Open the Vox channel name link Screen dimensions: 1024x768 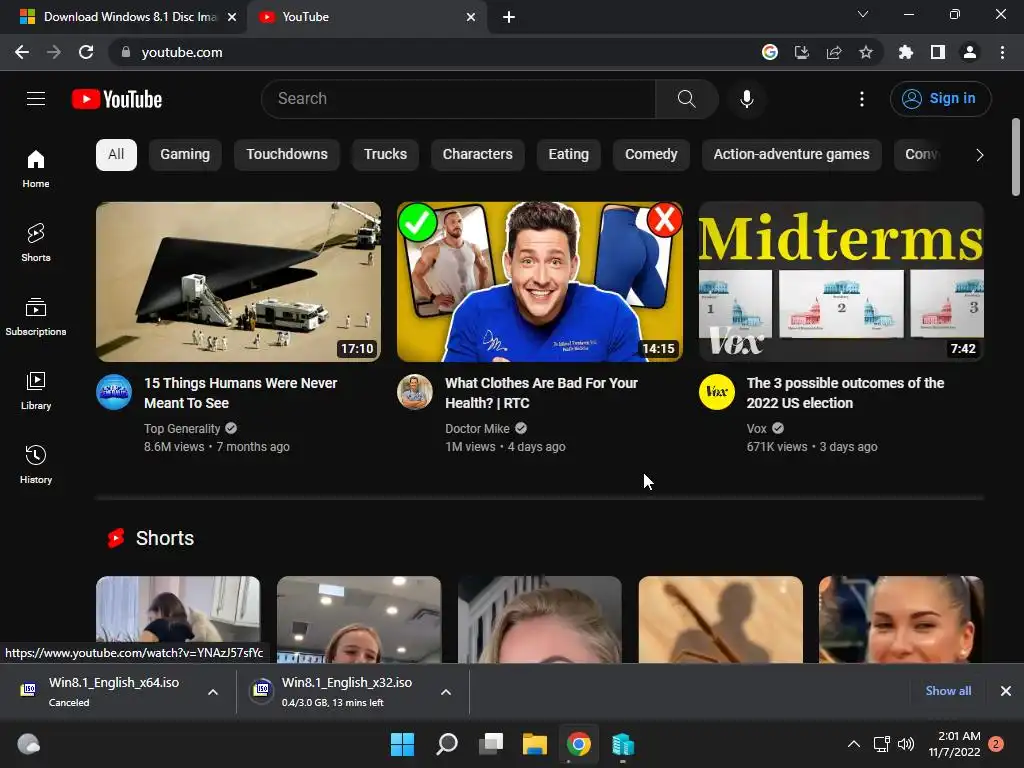(x=756, y=429)
